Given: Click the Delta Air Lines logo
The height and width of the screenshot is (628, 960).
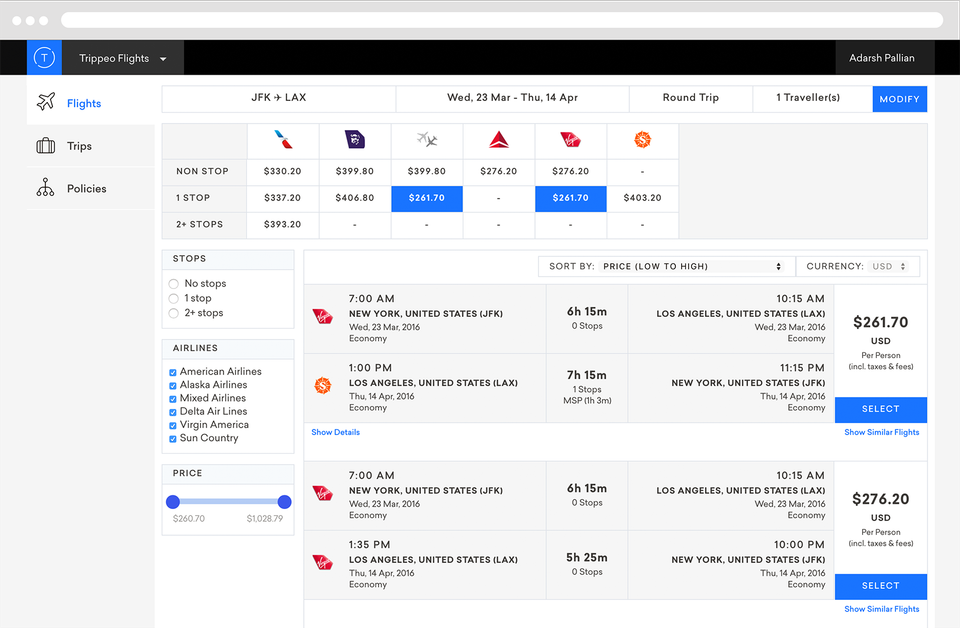Looking at the screenshot, I should [499, 140].
